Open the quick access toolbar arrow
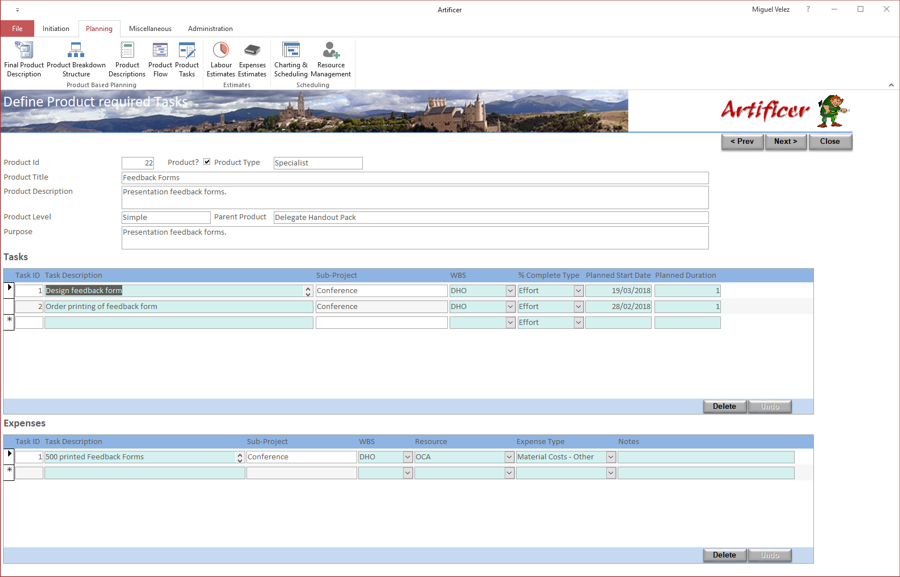 coord(17,10)
